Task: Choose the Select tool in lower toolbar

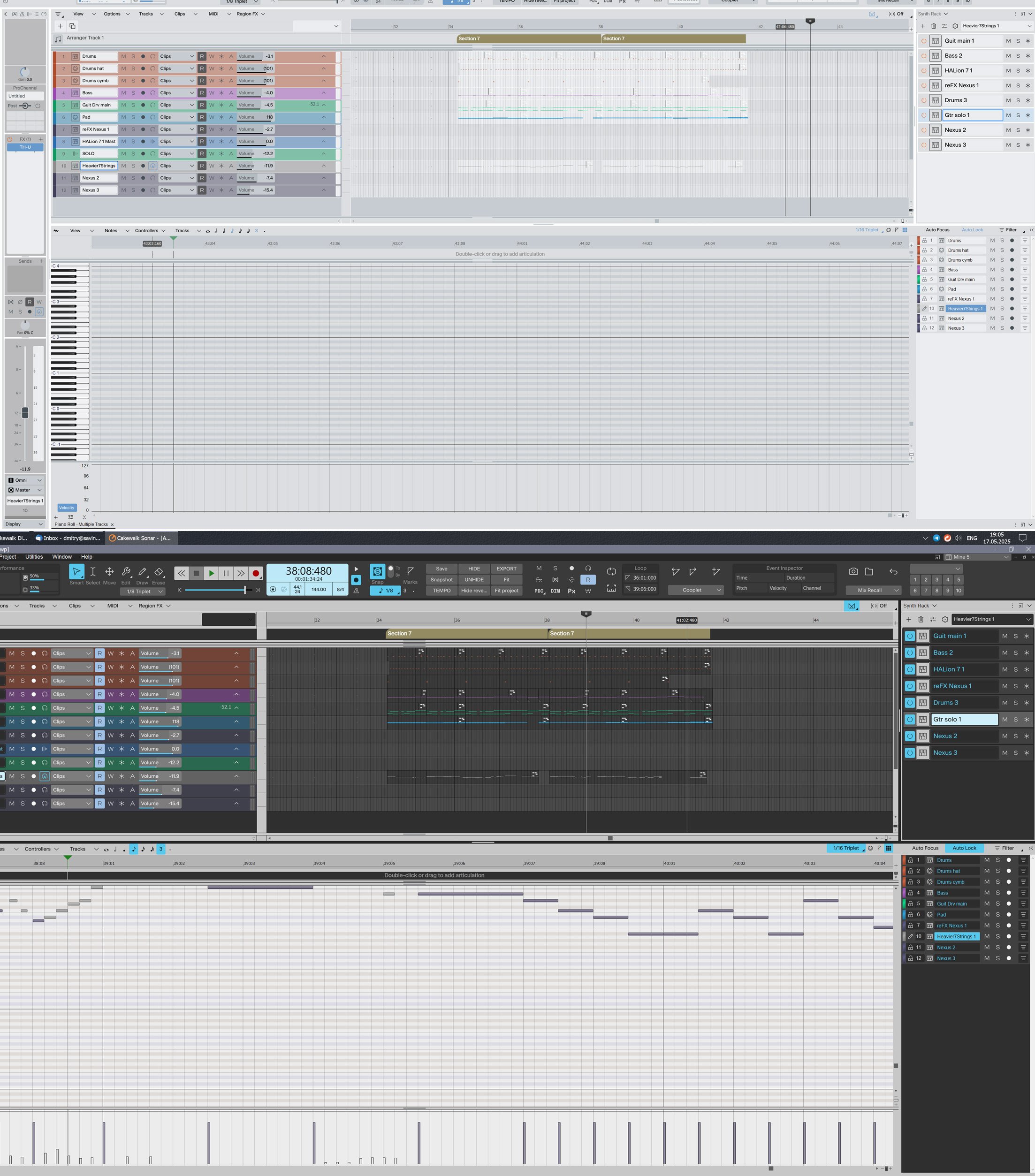Action: 92,572
